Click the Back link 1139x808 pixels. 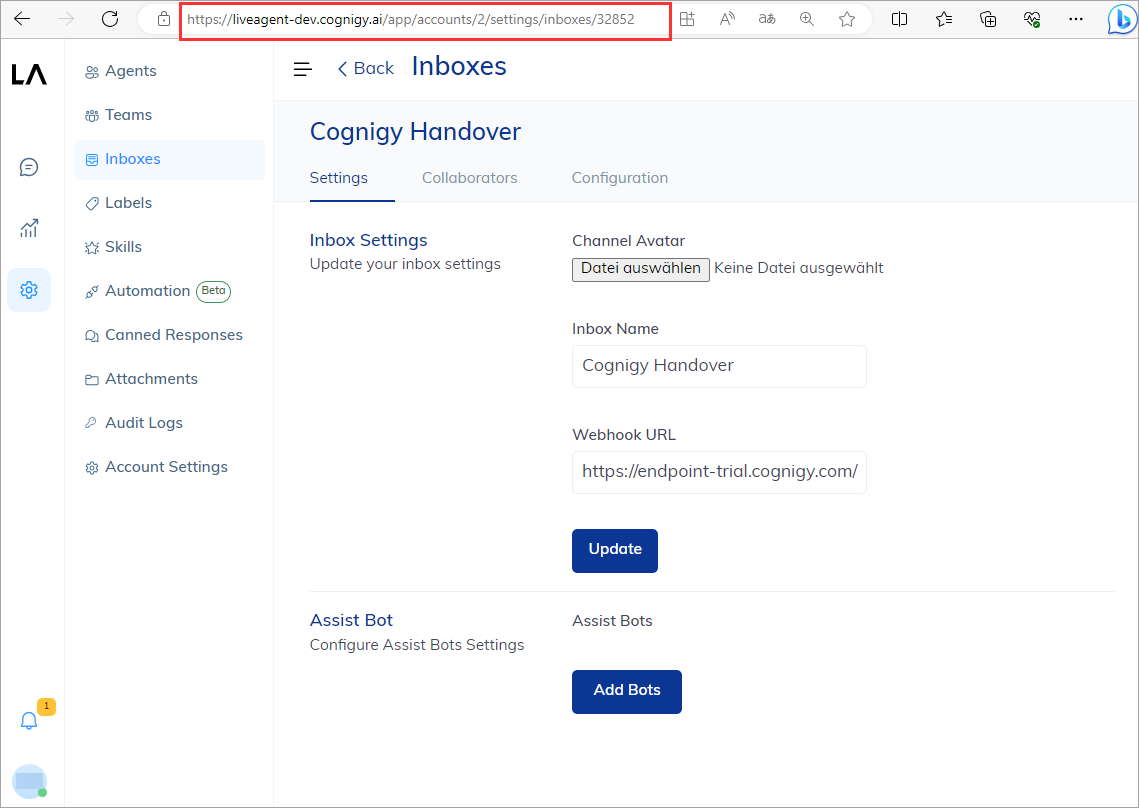(x=365, y=68)
